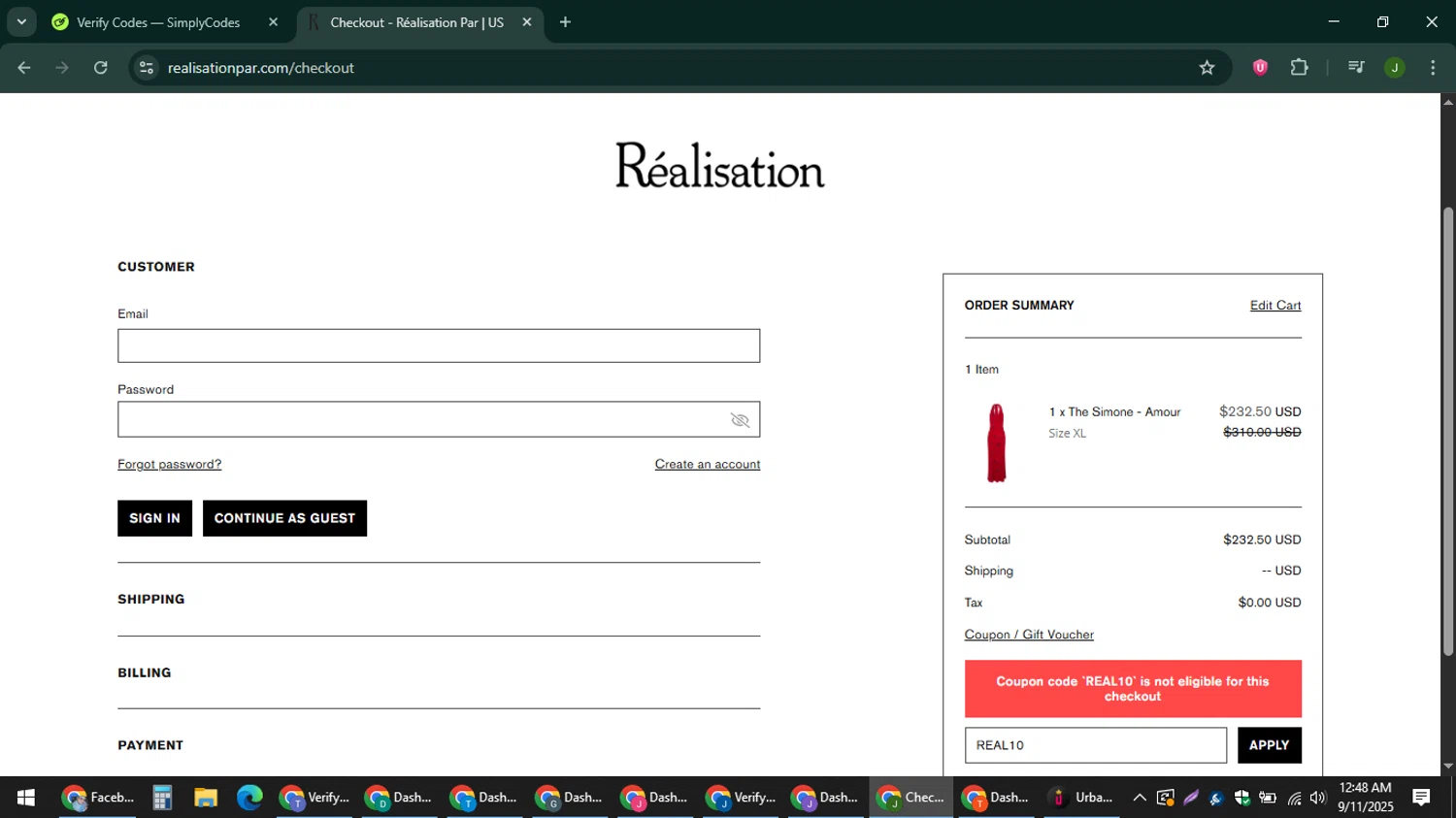Reload the checkout page
This screenshot has width=1456, height=818.
[101, 68]
